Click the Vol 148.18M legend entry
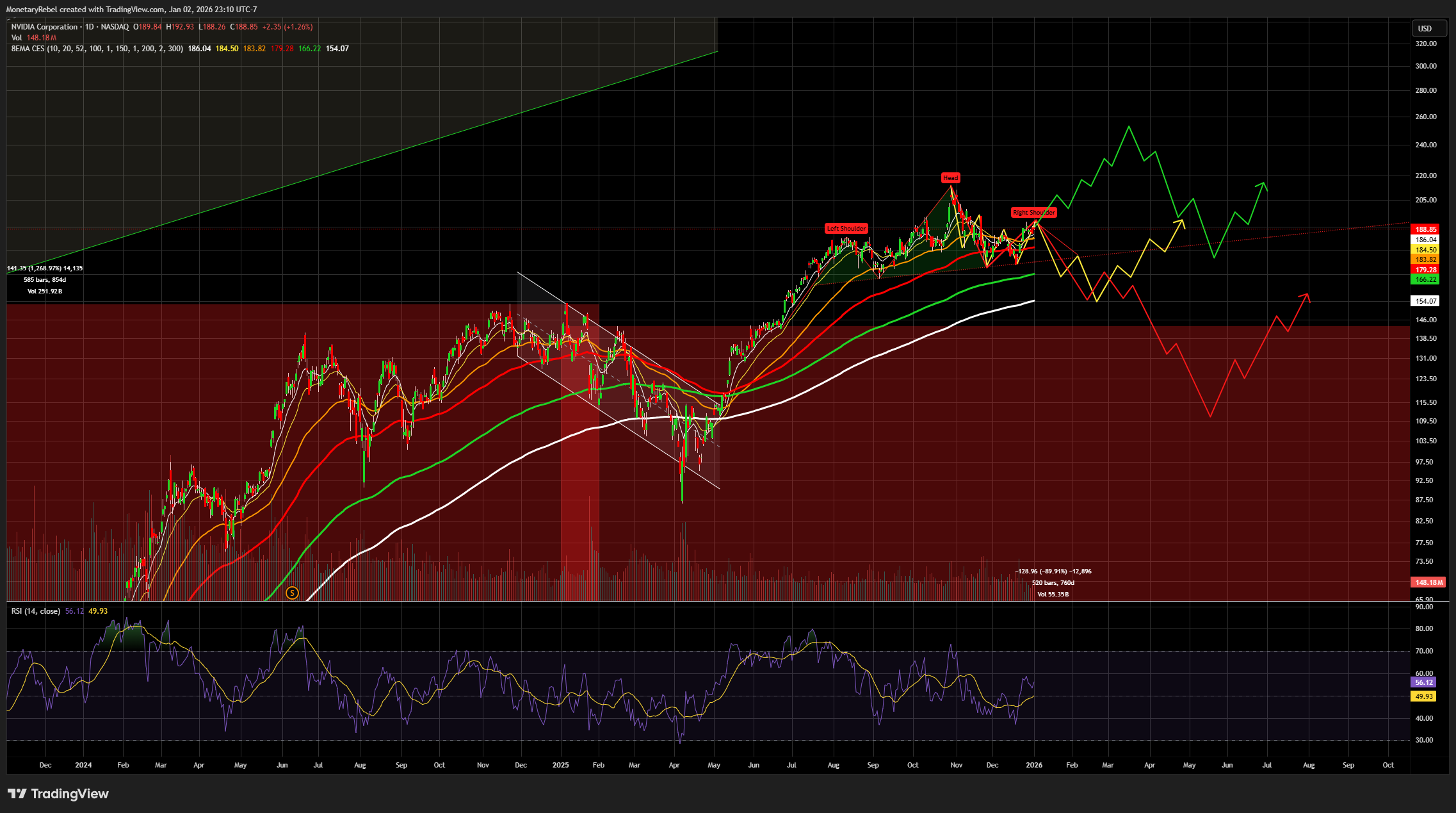This screenshot has width=1456, height=813. pyautogui.click(x=34, y=38)
